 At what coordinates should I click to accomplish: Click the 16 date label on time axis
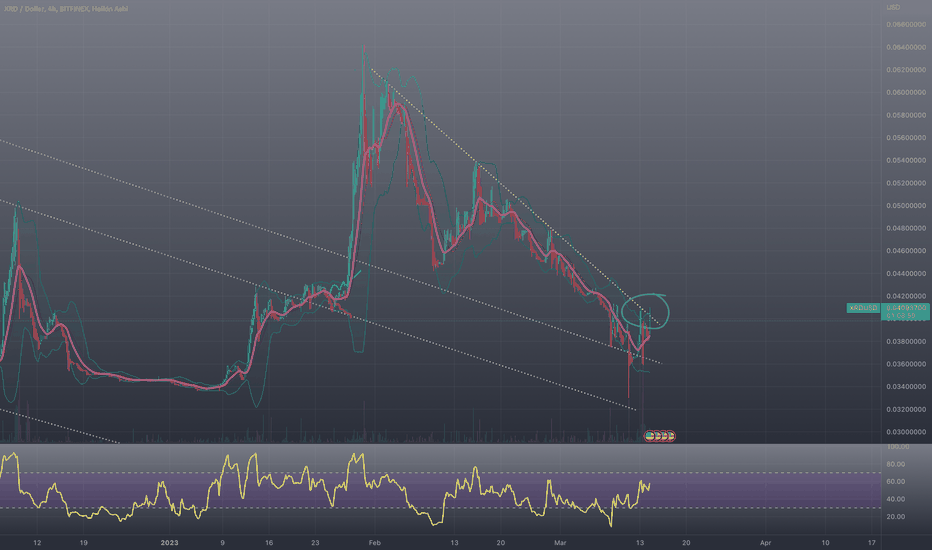(269, 542)
